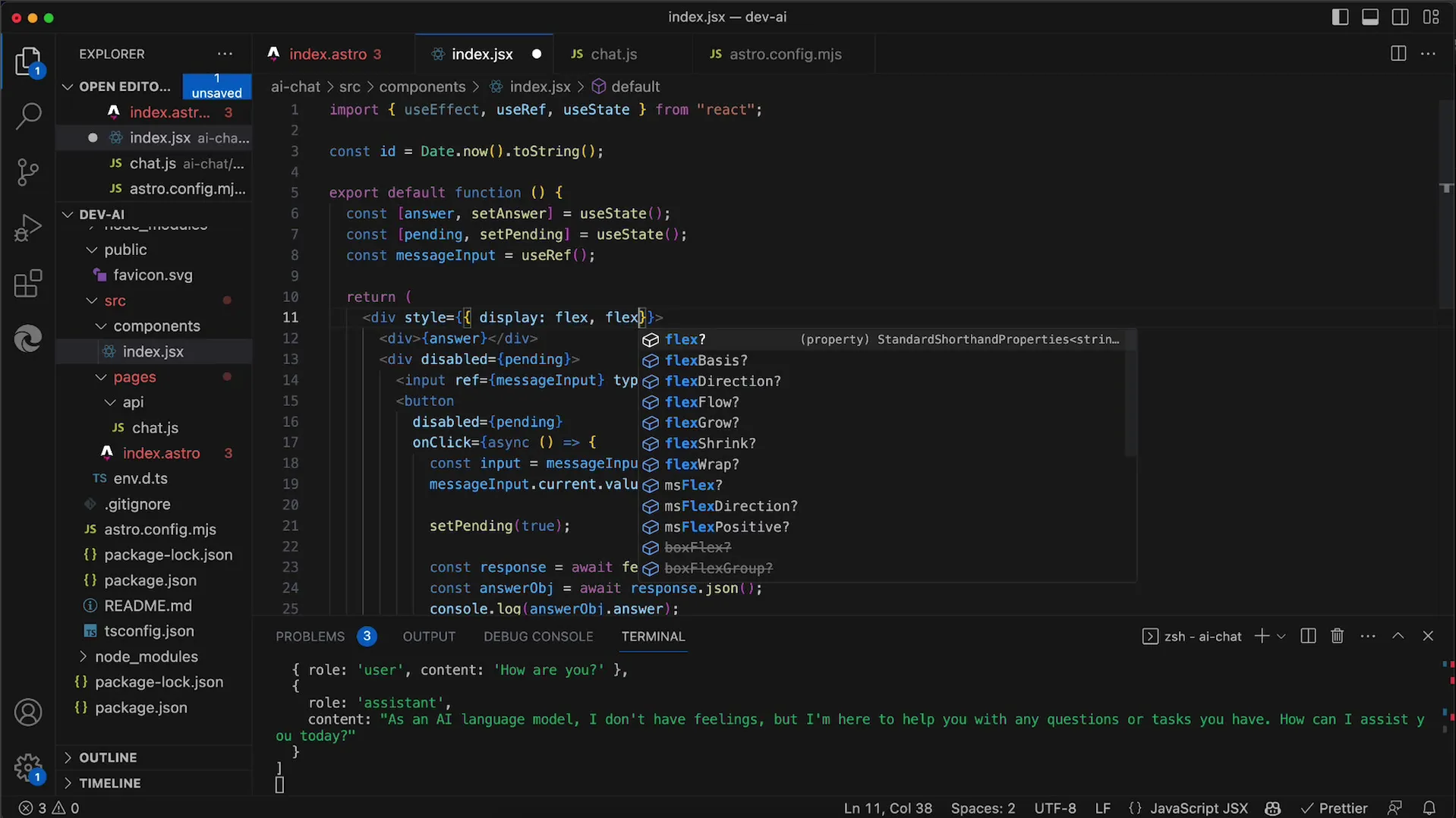Collapse the Open Editors section
Image resolution: width=1456 pixels, height=818 pixels.
coord(68,87)
